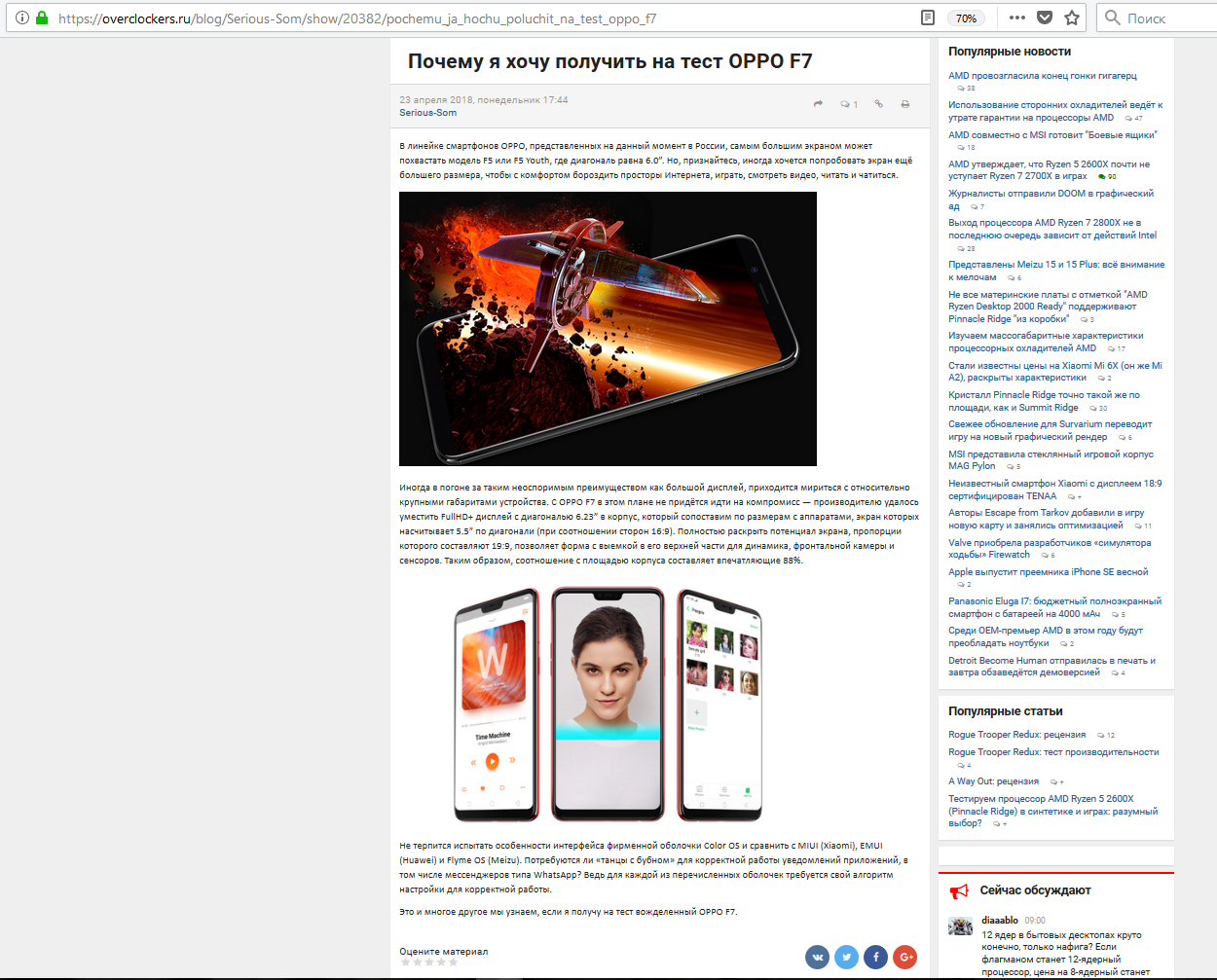Open news MSI MAG Pylon glass case

tap(1051, 459)
